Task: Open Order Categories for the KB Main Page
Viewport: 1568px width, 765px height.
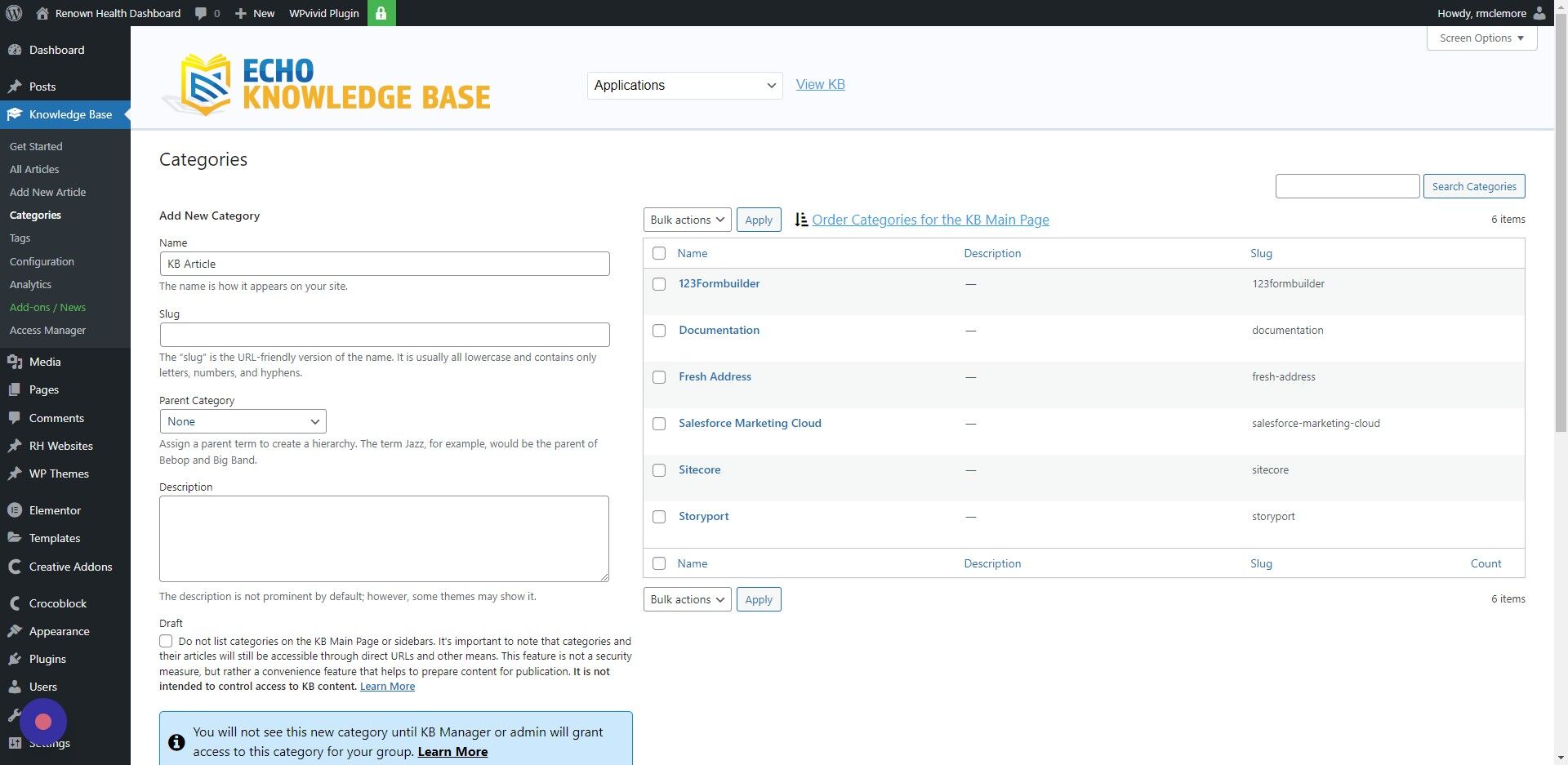Action: (x=930, y=220)
